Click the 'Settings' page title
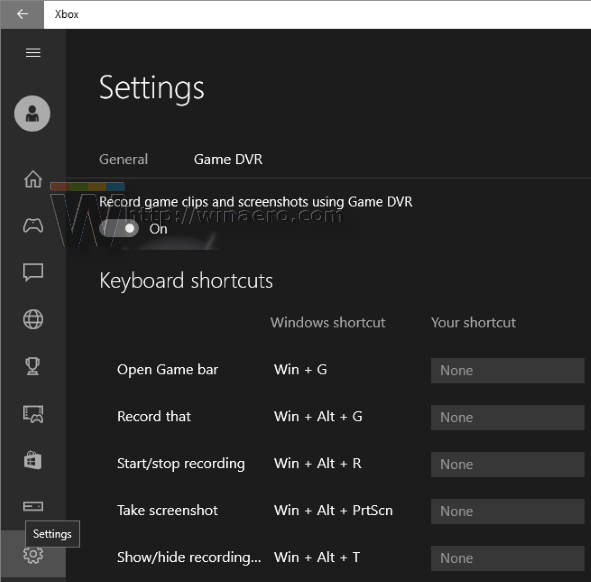This screenshot has height=582, width=591. point(152,89)
